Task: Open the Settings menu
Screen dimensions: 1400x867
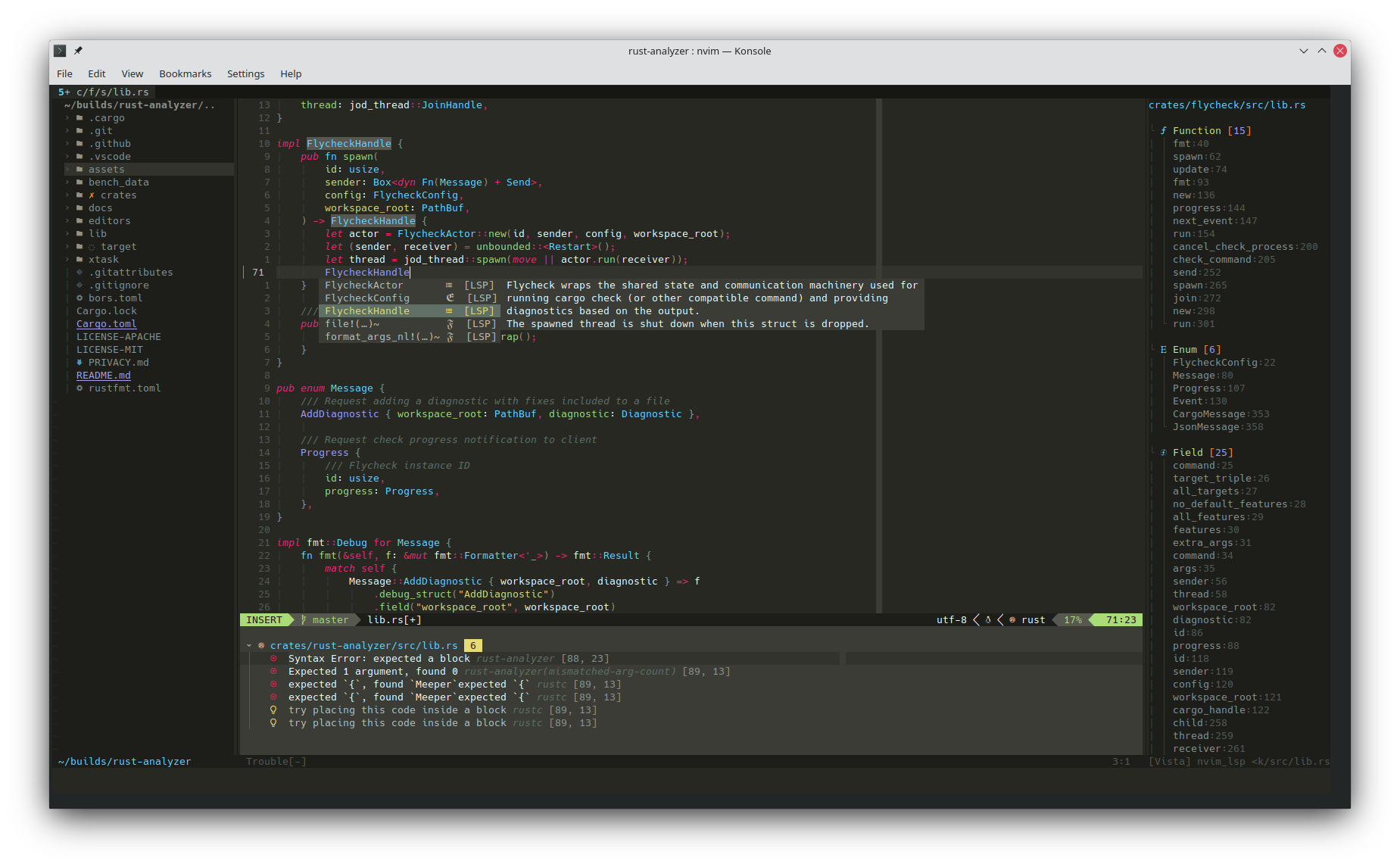Action: click(x=246, y=73)
